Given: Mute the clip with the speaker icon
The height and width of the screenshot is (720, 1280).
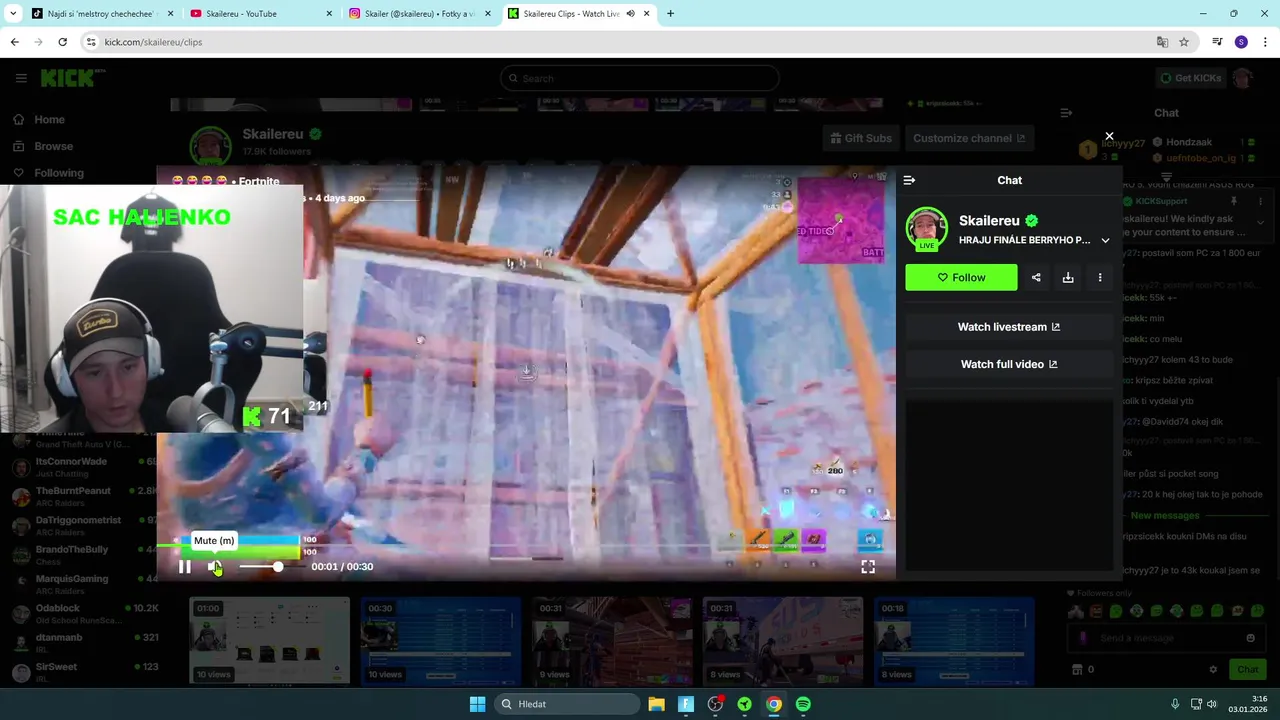Looking at the screenshot, I should [214, 567].
